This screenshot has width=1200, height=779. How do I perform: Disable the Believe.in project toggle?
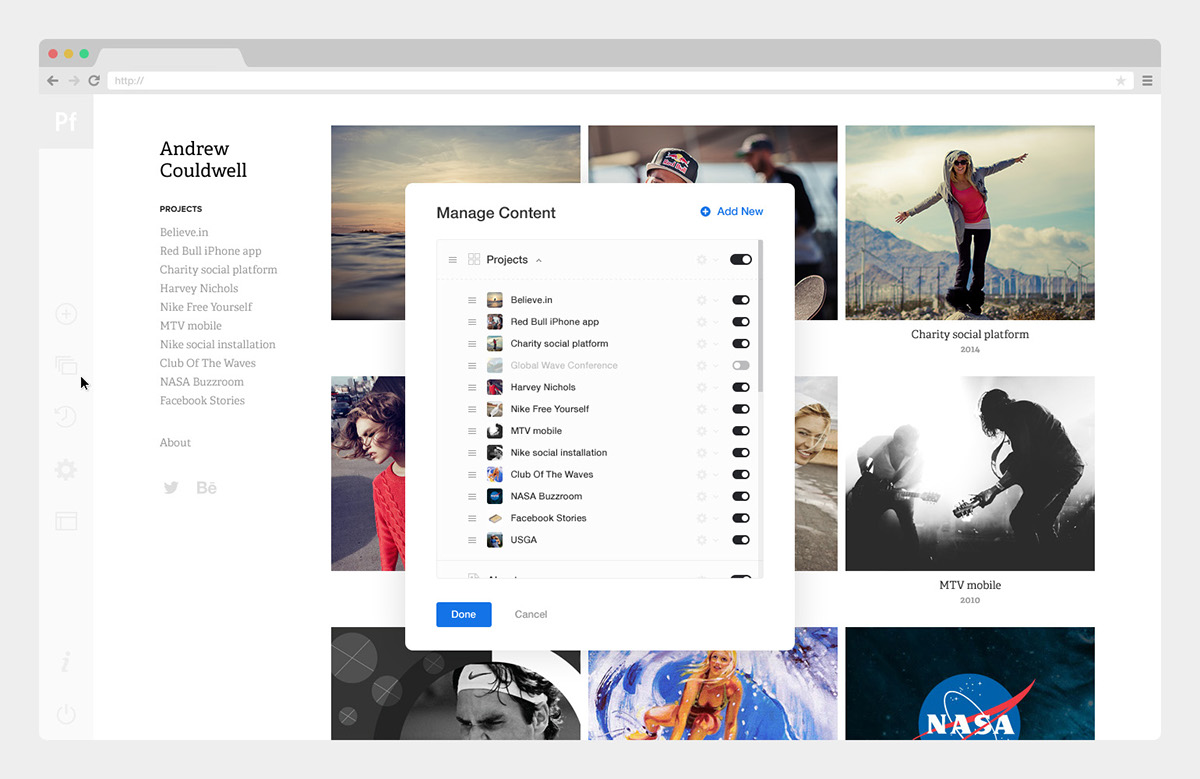[x=741, y=300]
